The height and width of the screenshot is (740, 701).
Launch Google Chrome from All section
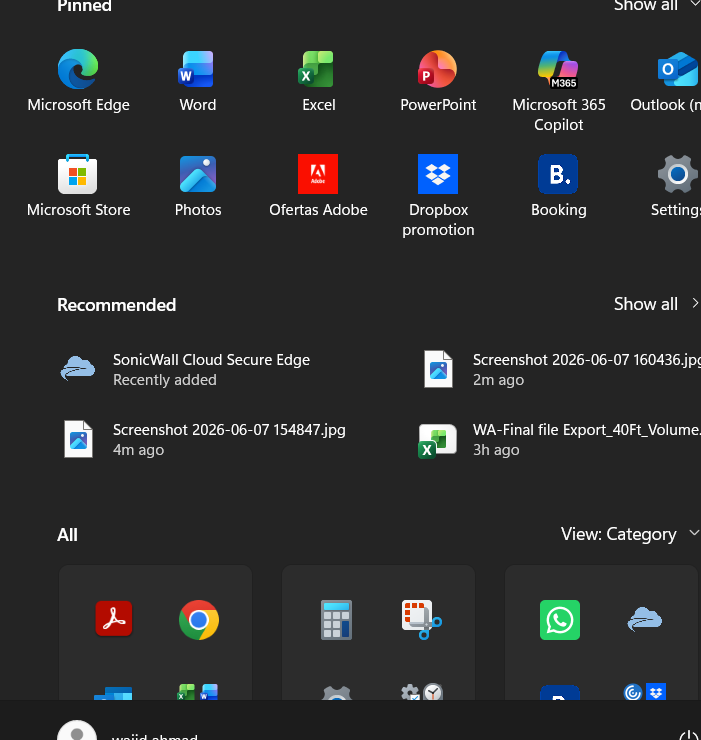click(x=199, y=620)
